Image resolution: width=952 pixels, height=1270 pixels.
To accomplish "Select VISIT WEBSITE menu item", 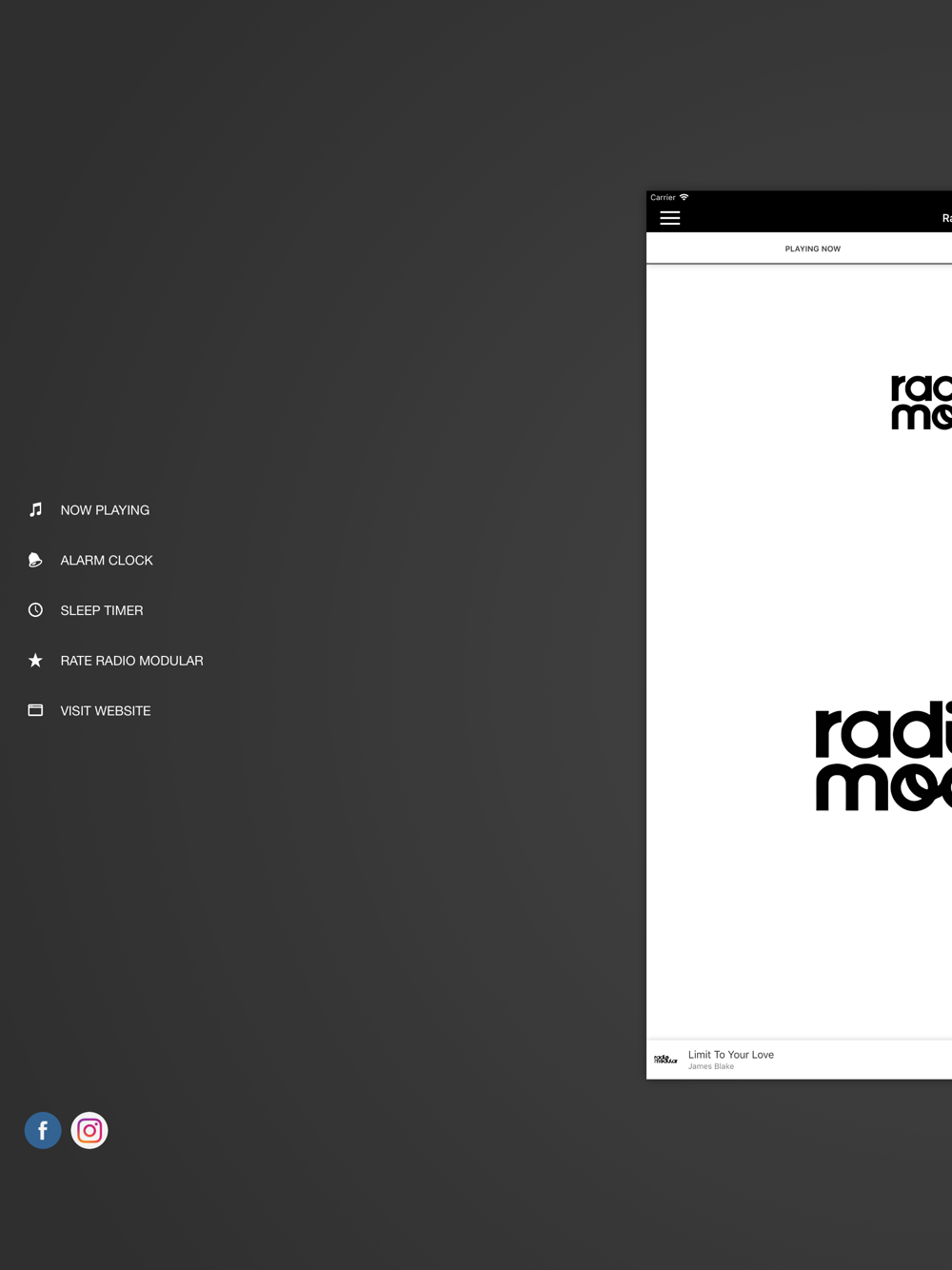I will [x=106, y=711].
